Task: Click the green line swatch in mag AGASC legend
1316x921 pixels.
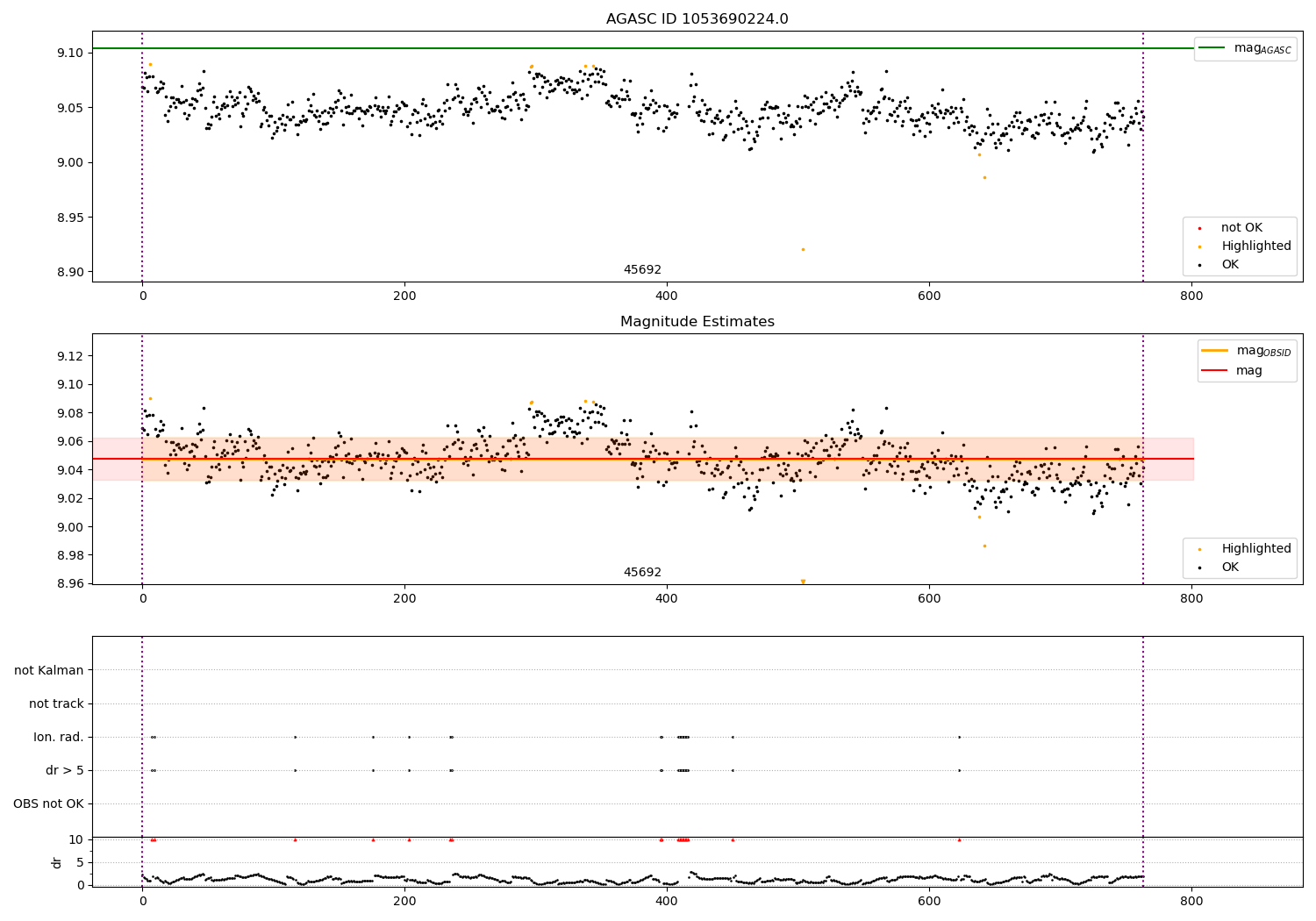Action: coord(1212,48)
